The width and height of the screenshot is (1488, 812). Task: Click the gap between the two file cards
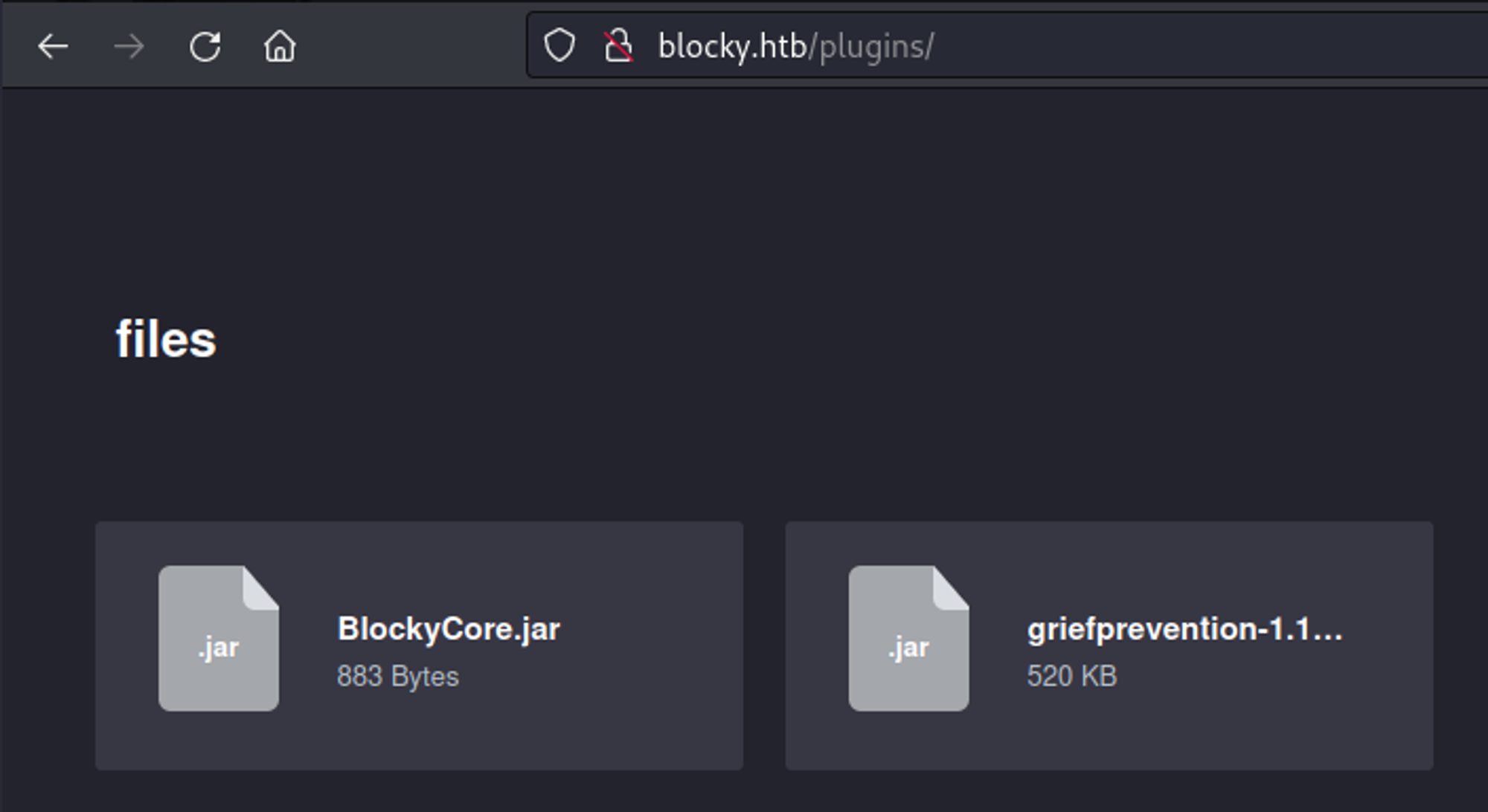[764, 645]
